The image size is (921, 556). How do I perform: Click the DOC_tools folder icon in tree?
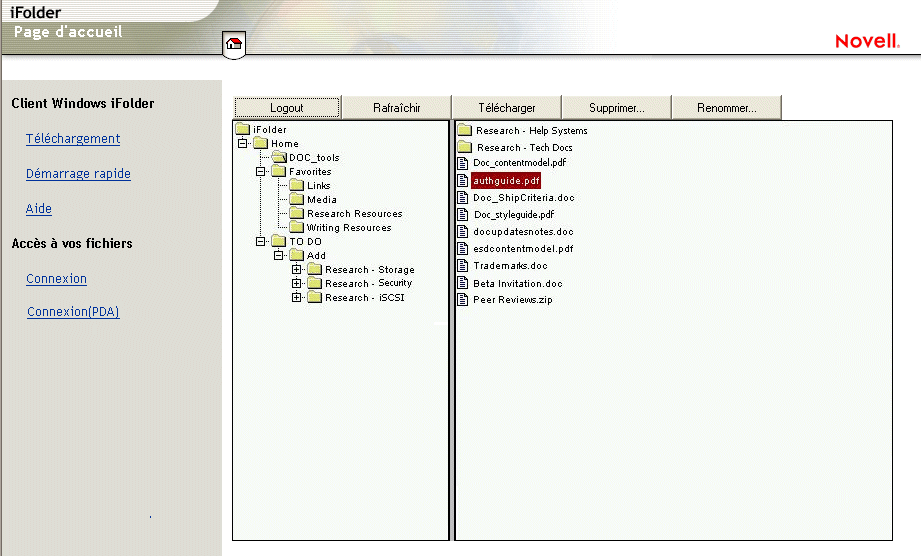[x=279, y=157]
